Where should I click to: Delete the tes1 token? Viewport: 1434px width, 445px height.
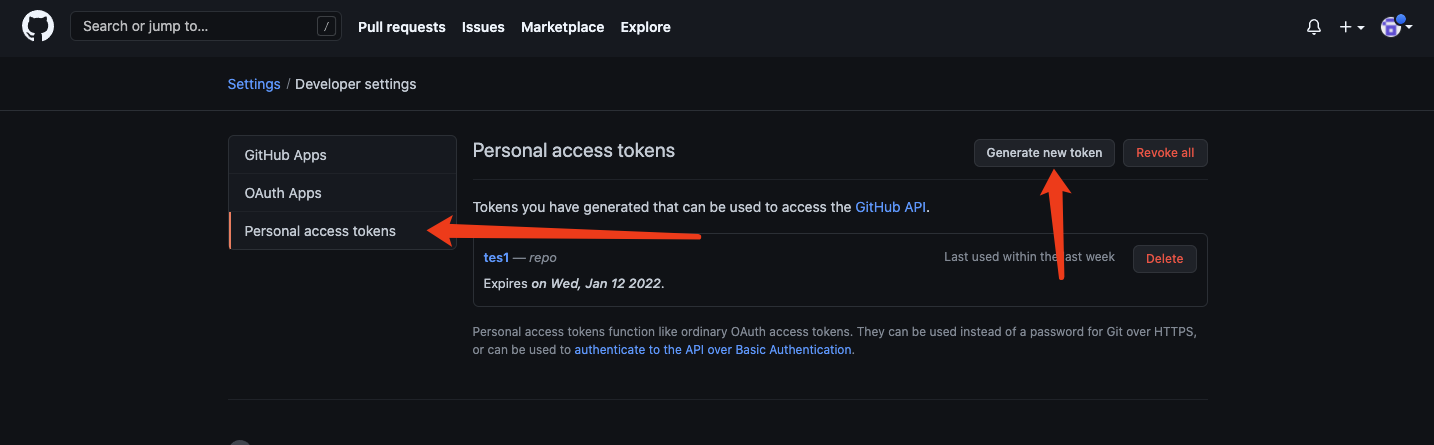point(1164,258)
